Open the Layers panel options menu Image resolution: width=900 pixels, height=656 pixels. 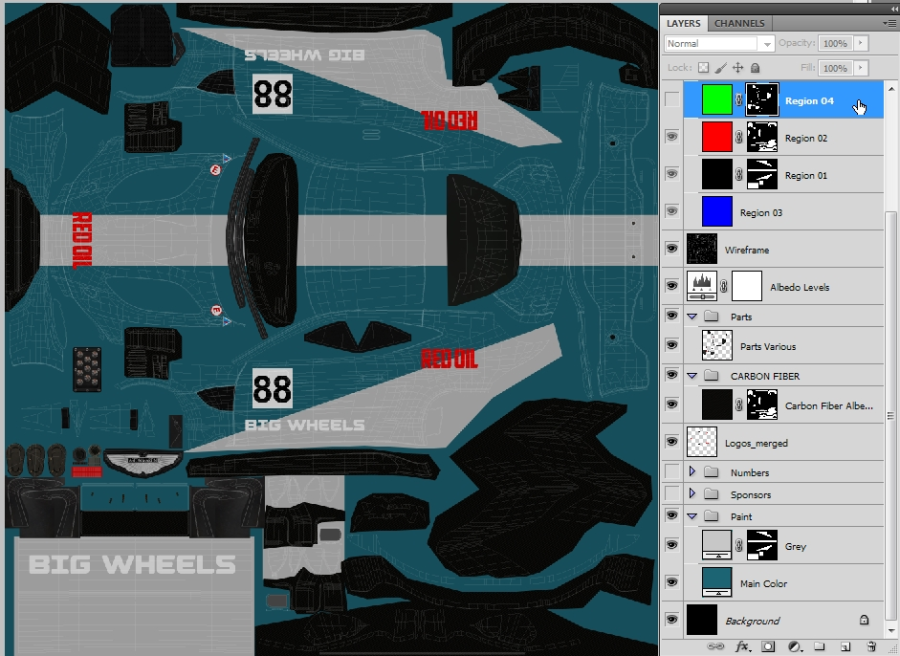889,23
